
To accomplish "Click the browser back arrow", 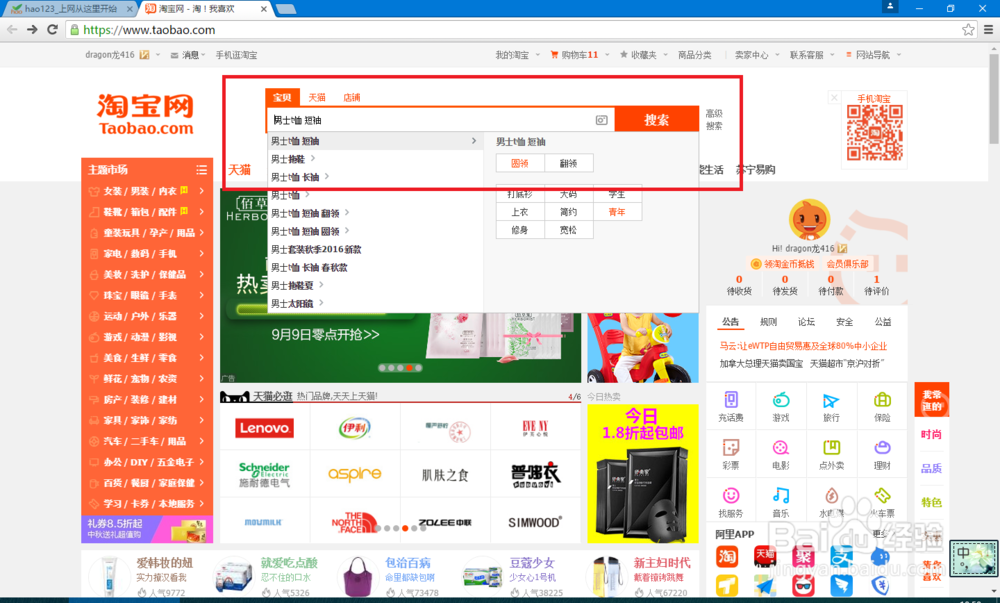I will [x=12, y=29].
